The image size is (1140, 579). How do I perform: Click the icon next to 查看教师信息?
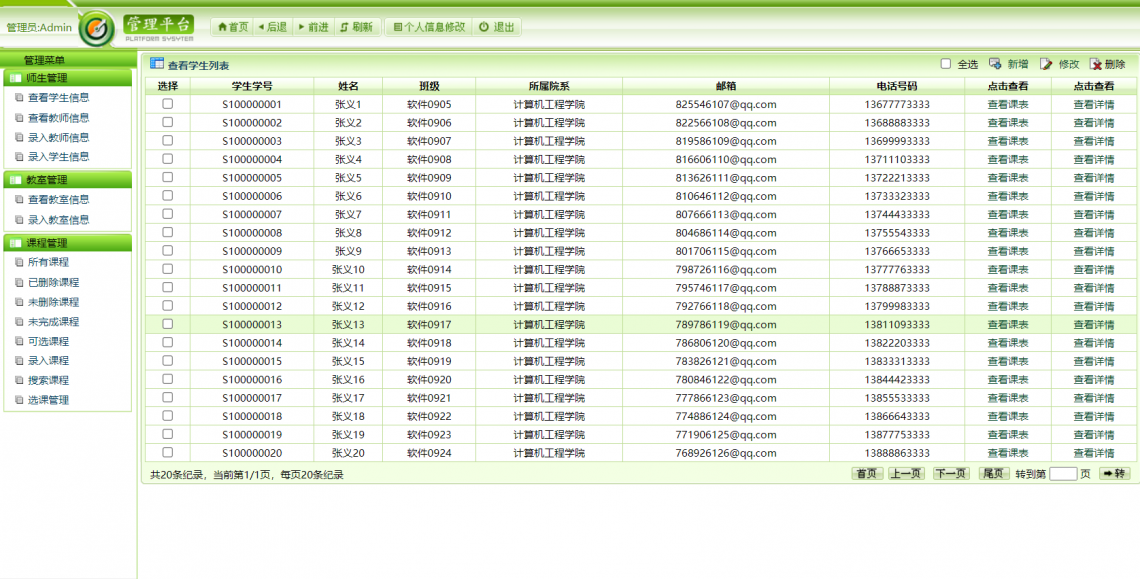click(x=19, y=117)
